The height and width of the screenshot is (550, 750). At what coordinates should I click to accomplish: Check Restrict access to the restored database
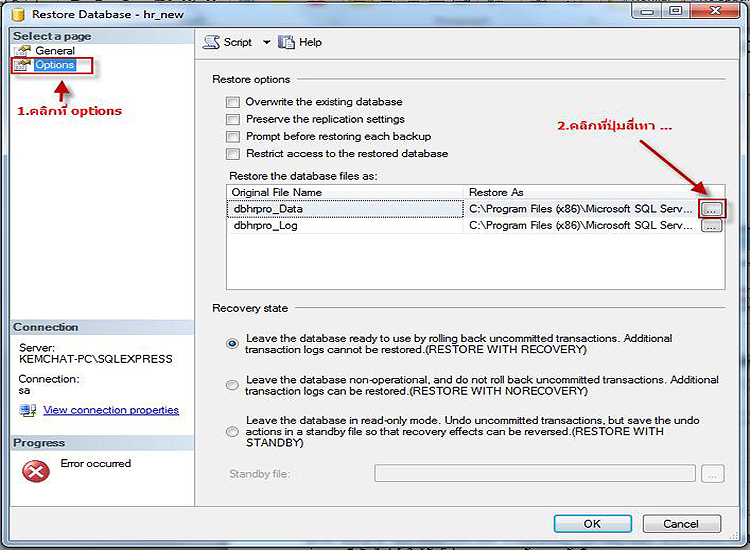coord(233,154)
